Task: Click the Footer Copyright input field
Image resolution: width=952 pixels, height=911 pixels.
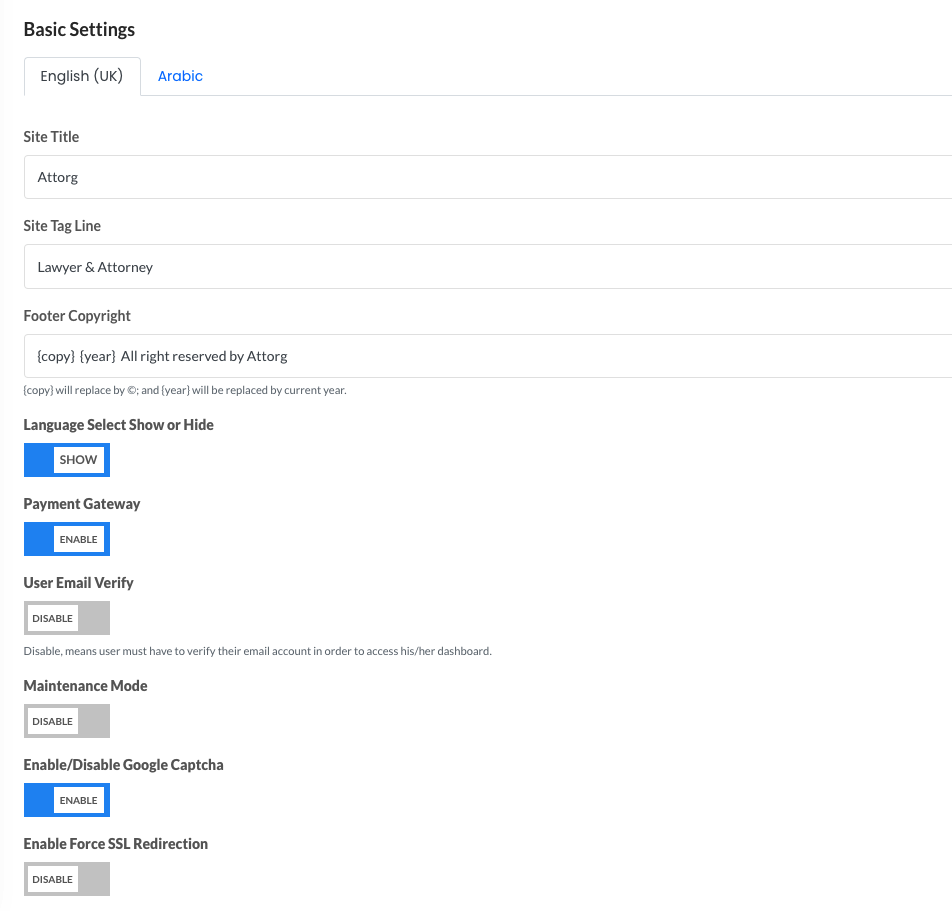Action: tap(488, 356)
